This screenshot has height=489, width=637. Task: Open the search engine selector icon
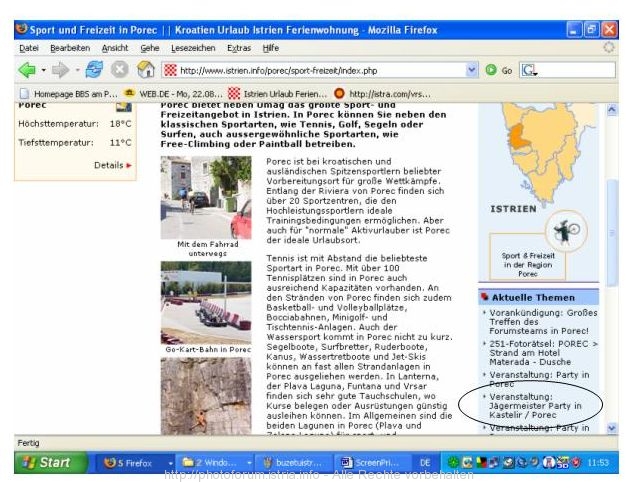pyautogui.click(x=529, y=70)
